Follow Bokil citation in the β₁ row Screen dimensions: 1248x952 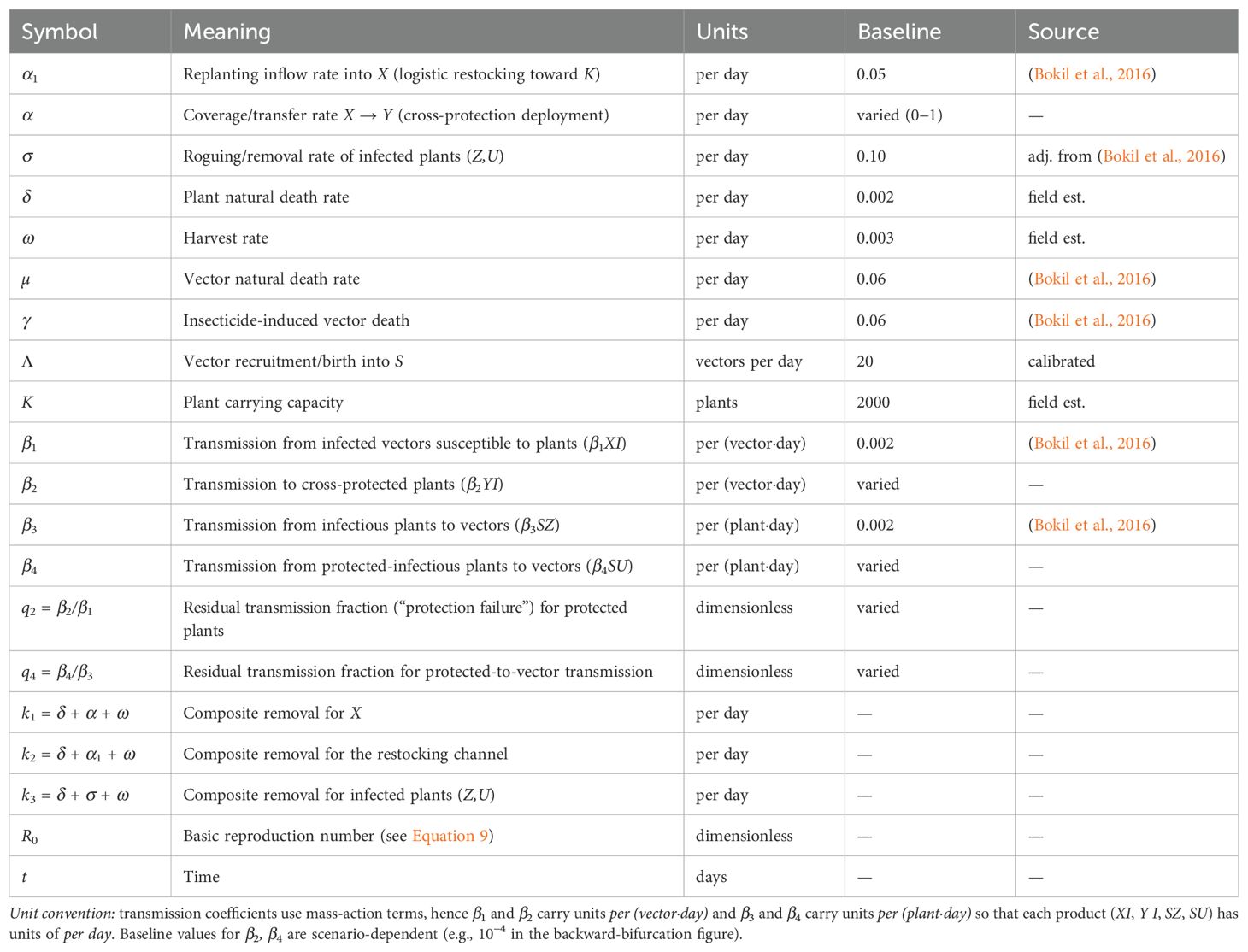(1092, 444)
